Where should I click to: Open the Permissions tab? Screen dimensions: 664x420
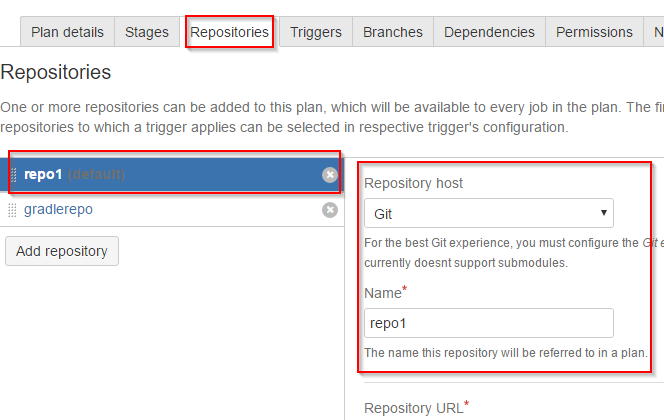594,32
